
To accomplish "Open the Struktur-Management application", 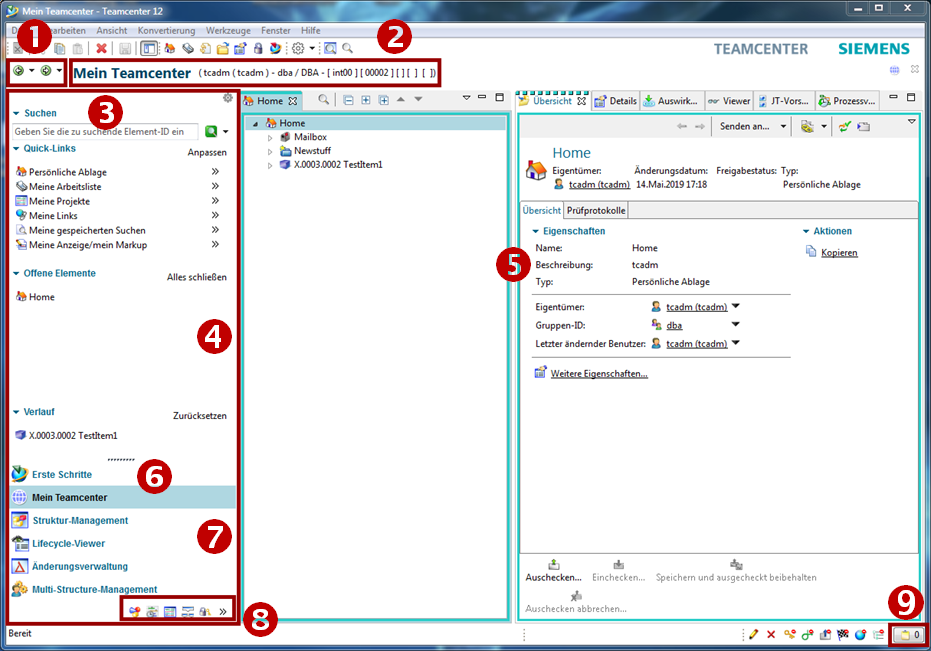I will click(x=79, y=521).
